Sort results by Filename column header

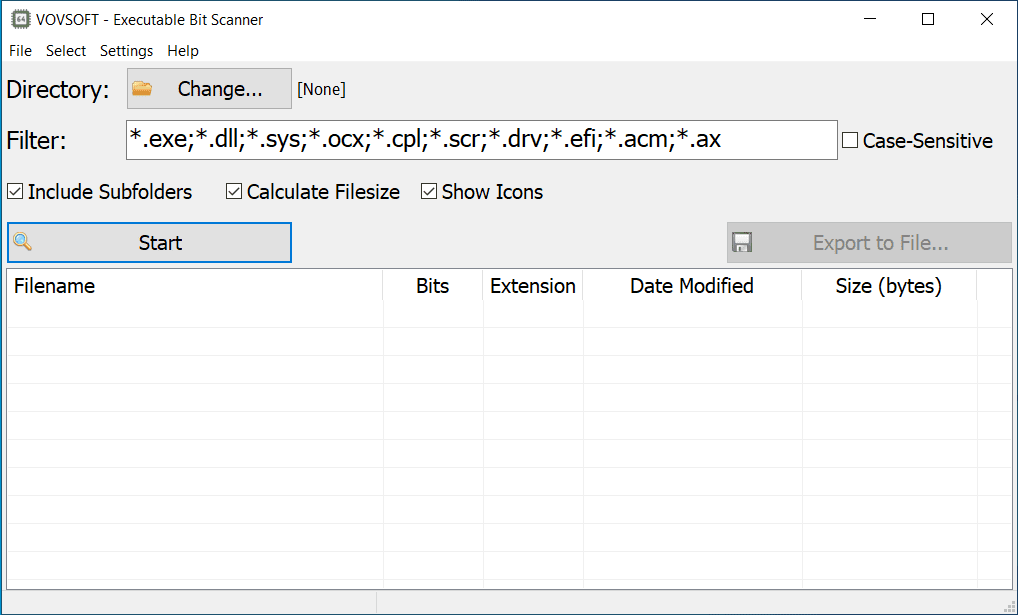(195, 286)
